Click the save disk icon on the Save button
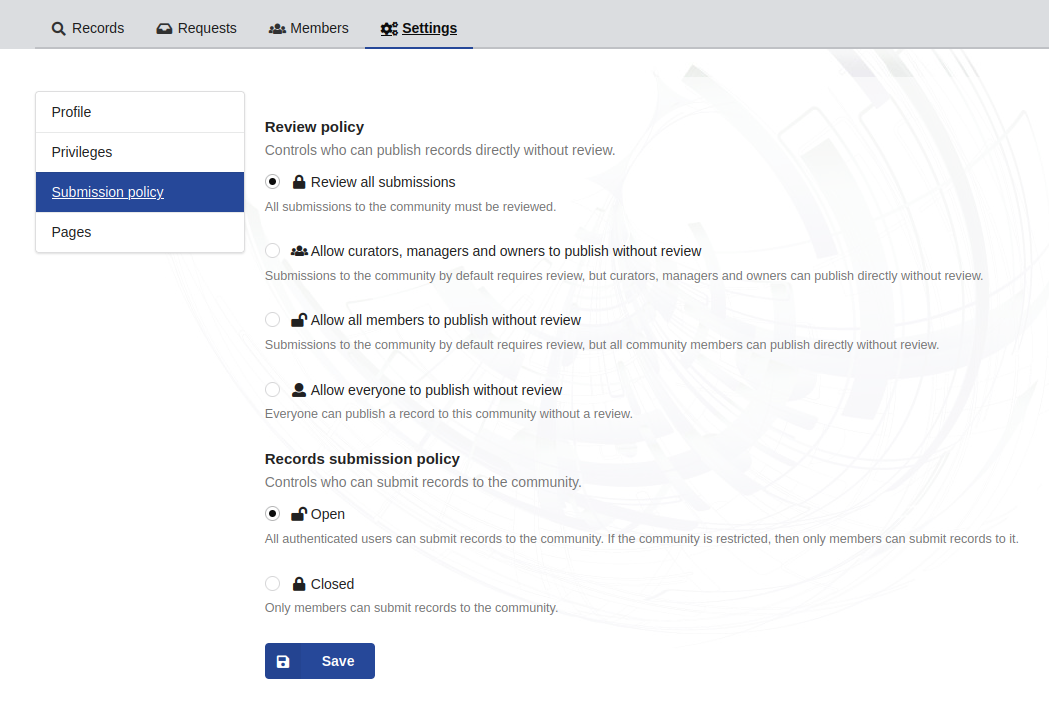 pyautogui.click(x=283, y=661)
